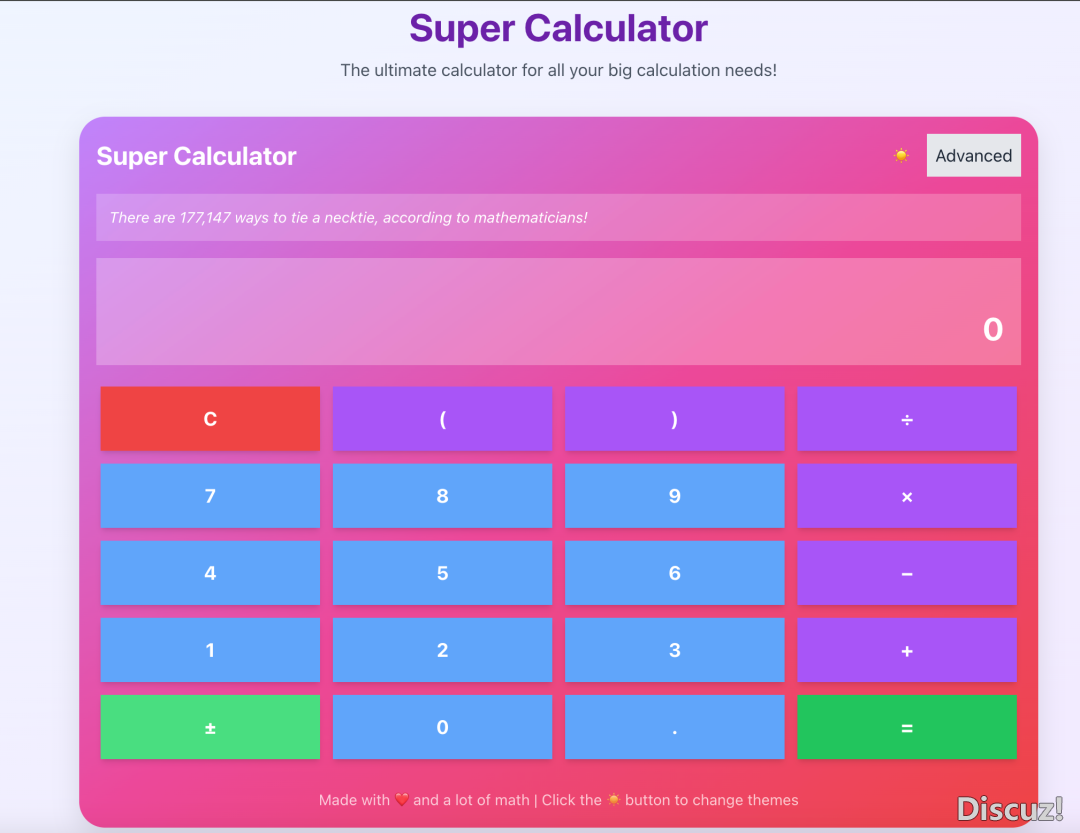This screenshot has width=1080, height=833.
Task: Click the calculator display showing 0
Action: point(558,312)
